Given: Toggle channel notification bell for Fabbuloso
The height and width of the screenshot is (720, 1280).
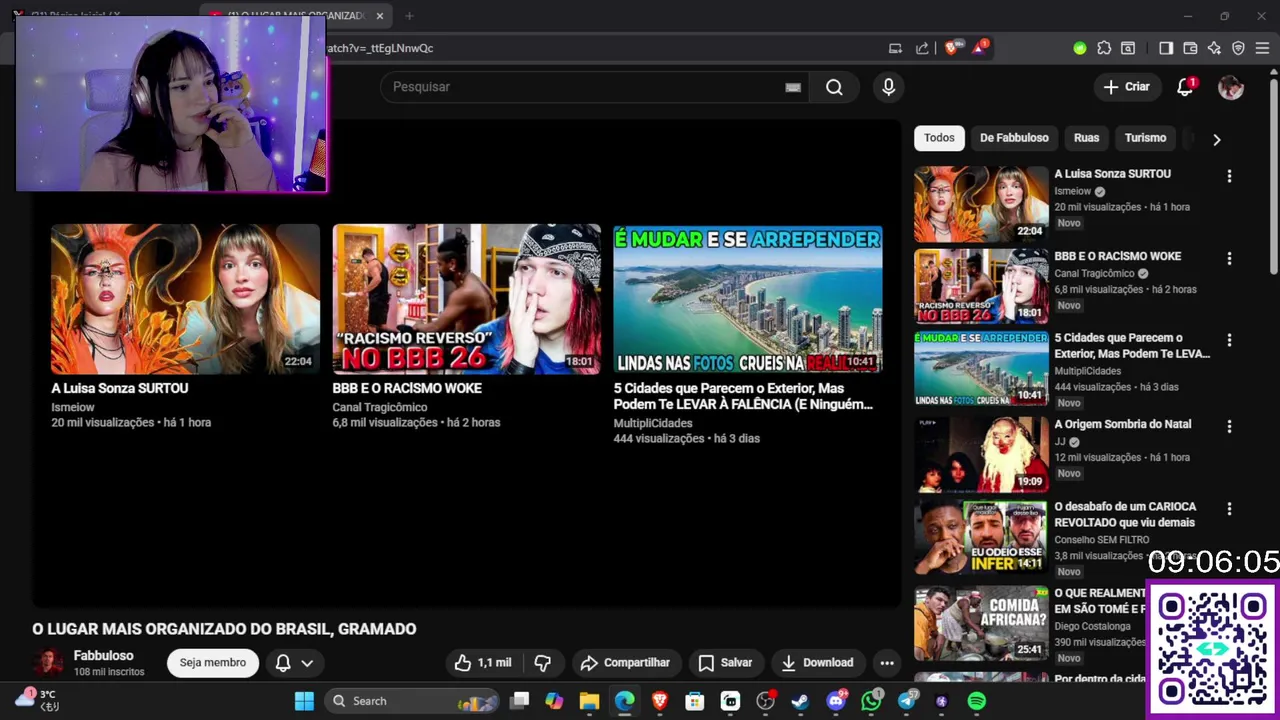Looking at the screenshot, I should 283,663.
